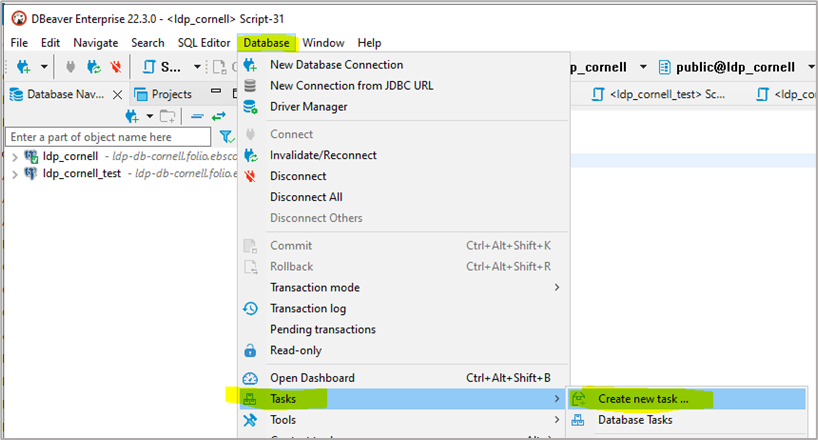Click the JDBC URL database stack icon

coord(250,86)
